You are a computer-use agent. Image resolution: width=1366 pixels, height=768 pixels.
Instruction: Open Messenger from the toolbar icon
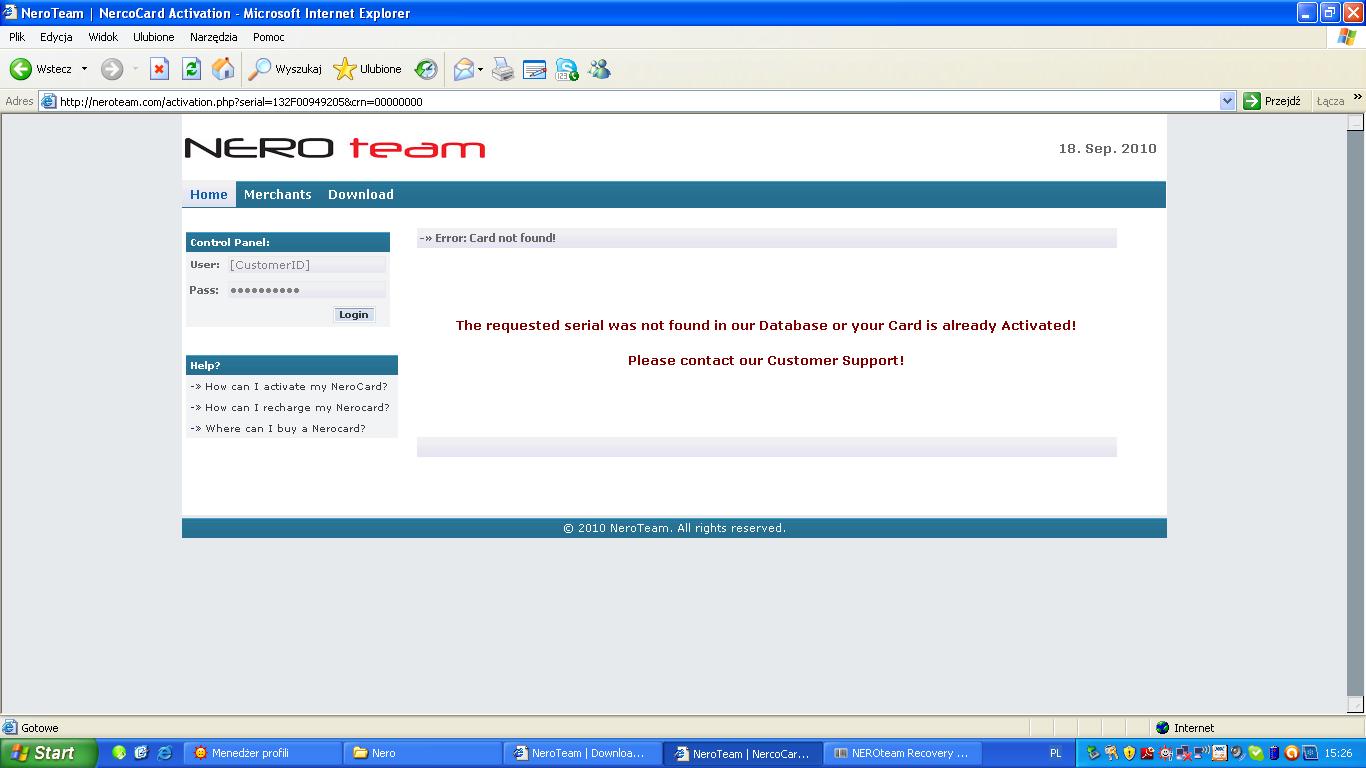(599, 69)
